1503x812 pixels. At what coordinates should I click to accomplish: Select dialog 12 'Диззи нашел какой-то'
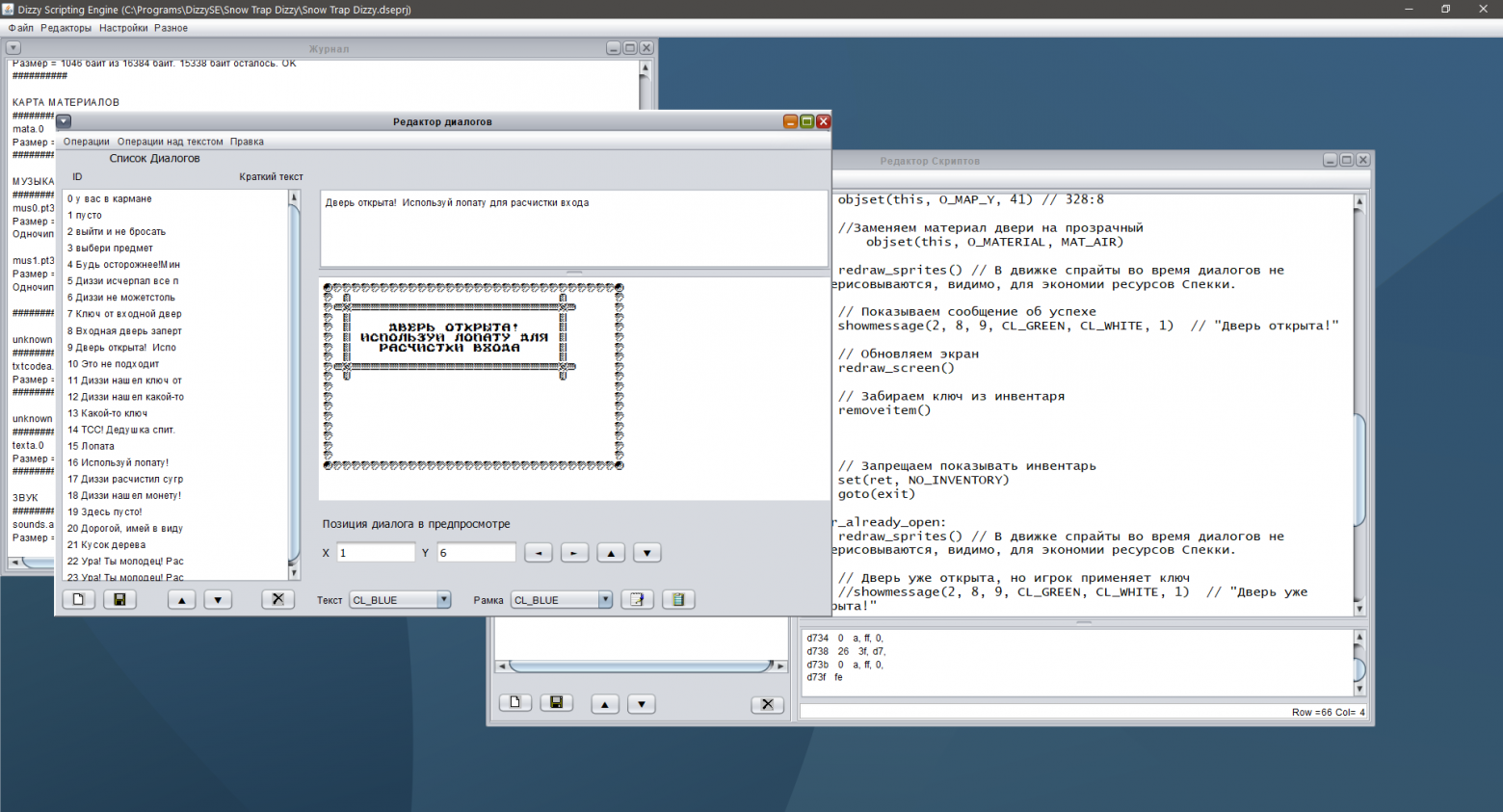click(x=176, y=396)
